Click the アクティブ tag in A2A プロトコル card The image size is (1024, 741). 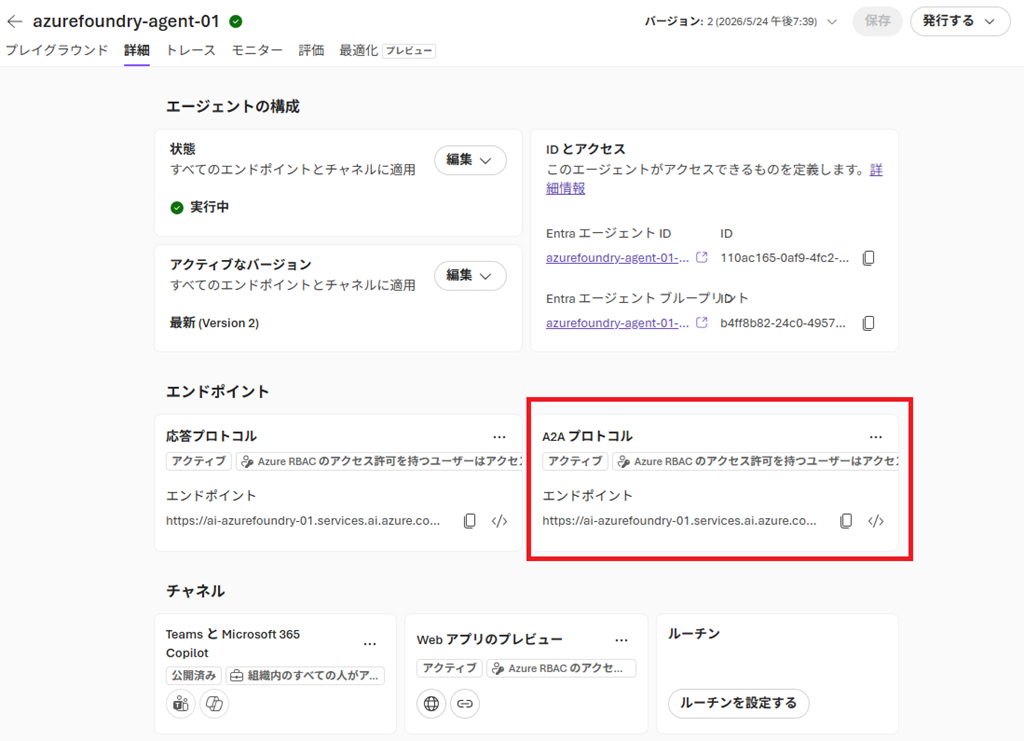click(575, 462)
